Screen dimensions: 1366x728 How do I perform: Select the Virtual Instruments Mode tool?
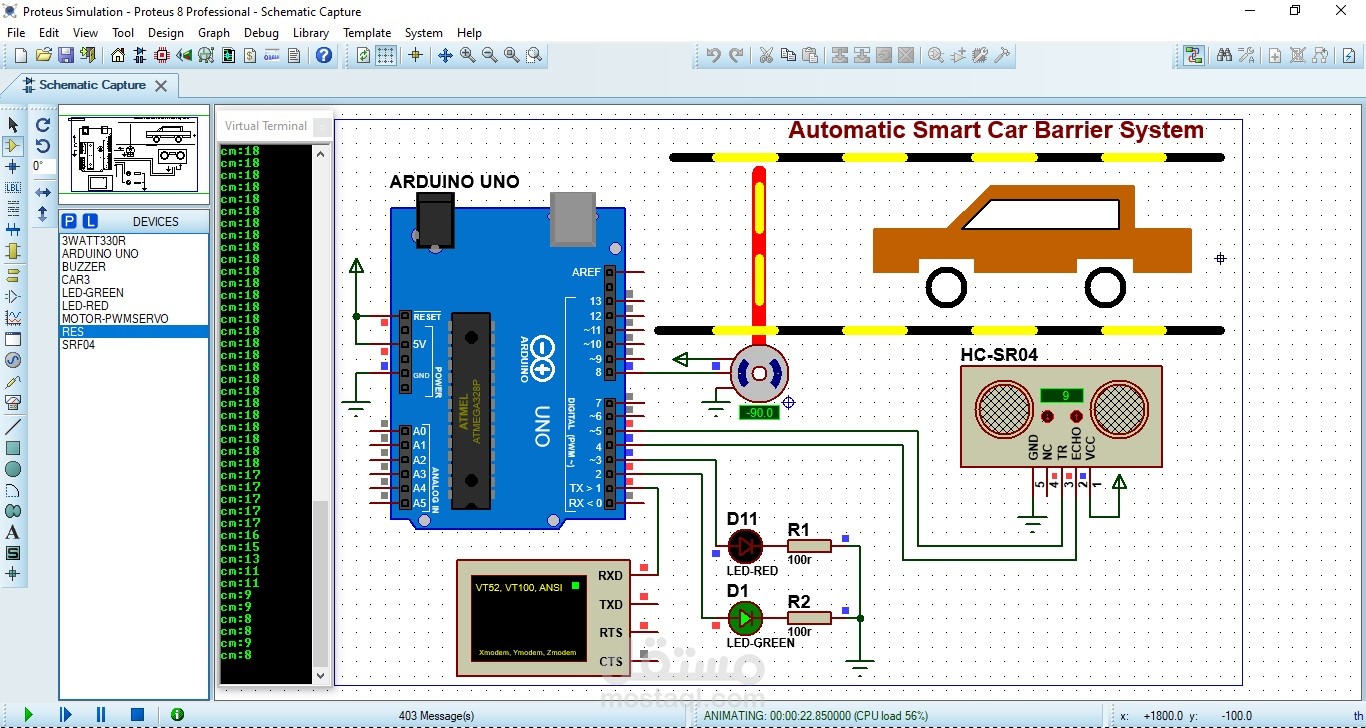(13, 403)
